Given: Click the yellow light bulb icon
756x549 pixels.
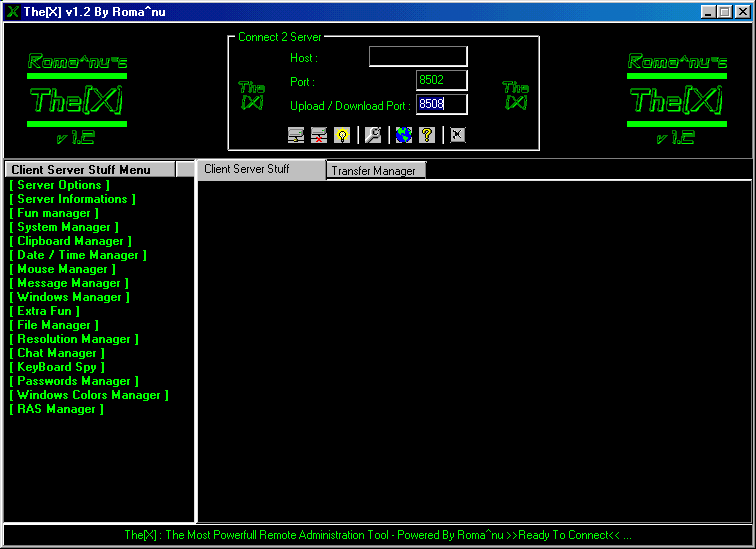Looking at the screenshot, I should [x=342, y=135].
